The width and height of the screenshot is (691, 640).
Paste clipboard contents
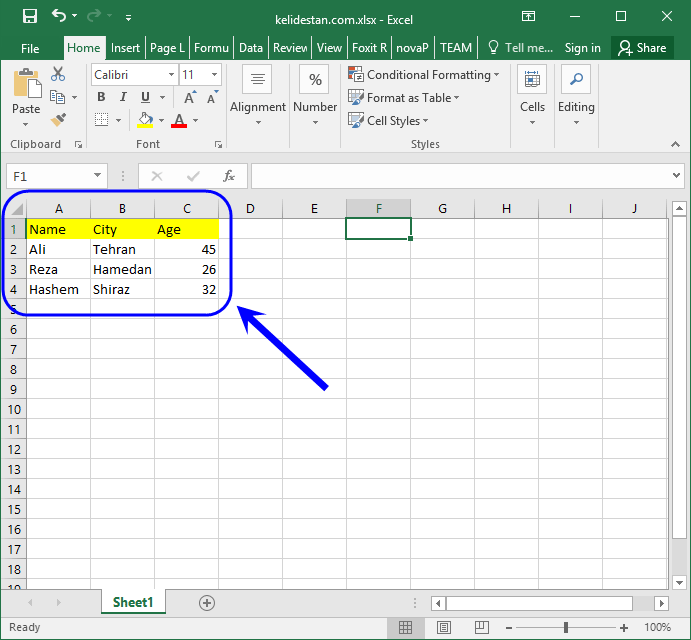click(x=26, y=84)
